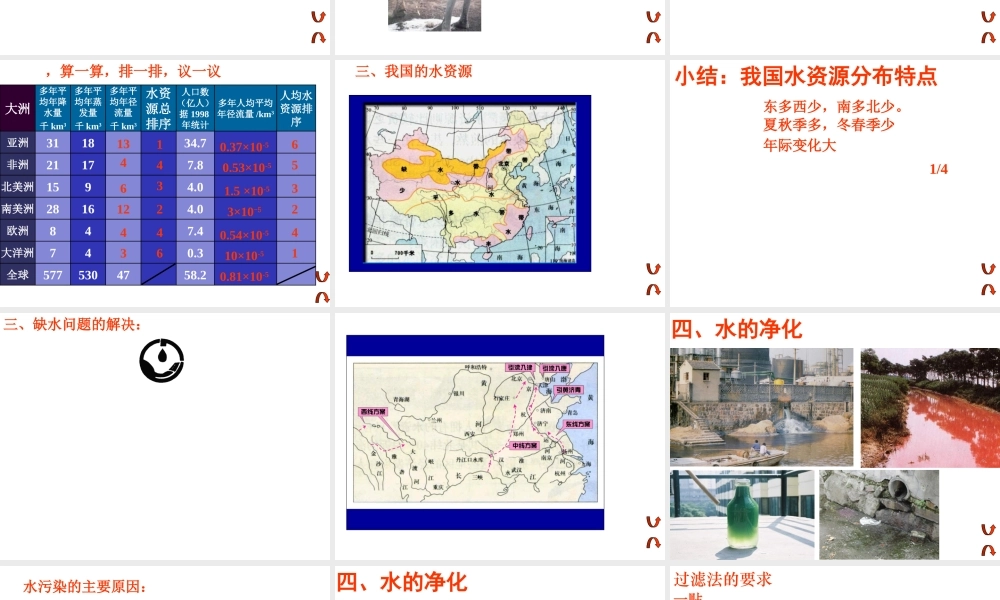The height and width of the screenshot is (600, 1000).
Task: Click the downward curved arrow on the cropped-photo slide
Action: coord(653,38)
